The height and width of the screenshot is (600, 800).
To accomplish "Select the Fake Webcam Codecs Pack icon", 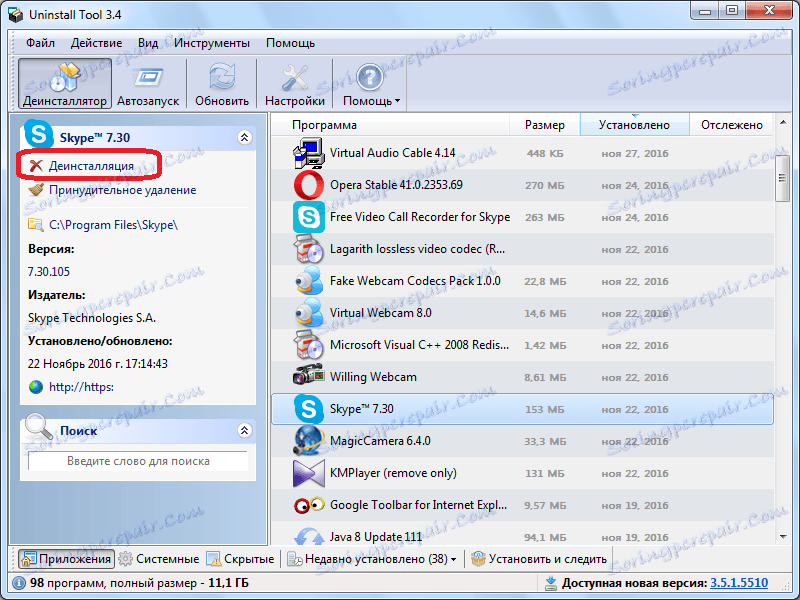I will [x=309, y=281].
